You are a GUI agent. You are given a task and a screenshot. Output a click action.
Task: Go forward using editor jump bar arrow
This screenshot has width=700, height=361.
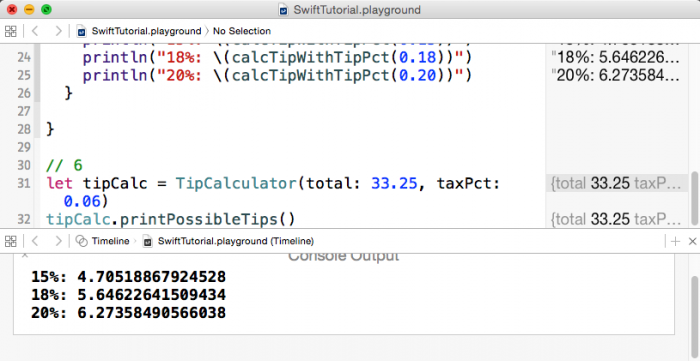coord(58,31)
